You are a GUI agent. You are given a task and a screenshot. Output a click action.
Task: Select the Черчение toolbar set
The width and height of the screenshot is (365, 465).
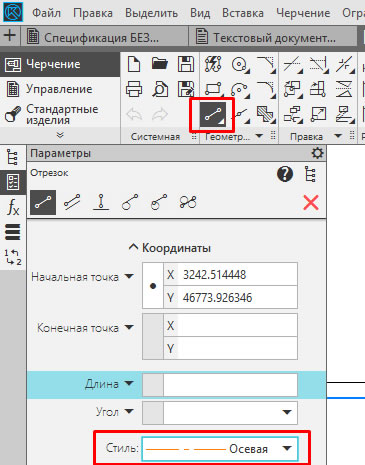click(x=60, y=64)
